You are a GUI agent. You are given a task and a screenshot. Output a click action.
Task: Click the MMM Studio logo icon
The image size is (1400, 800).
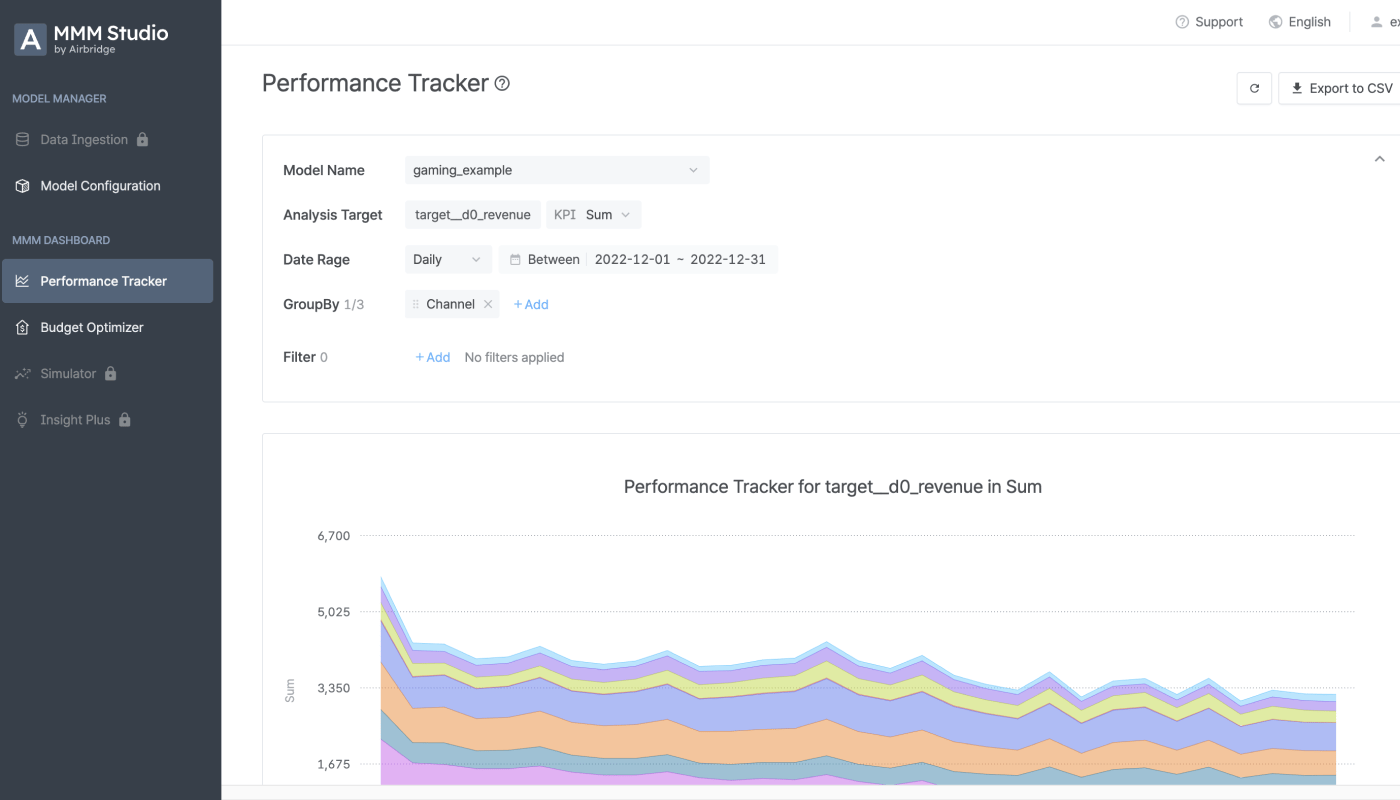pyautogui.click(x=30, y=39)
